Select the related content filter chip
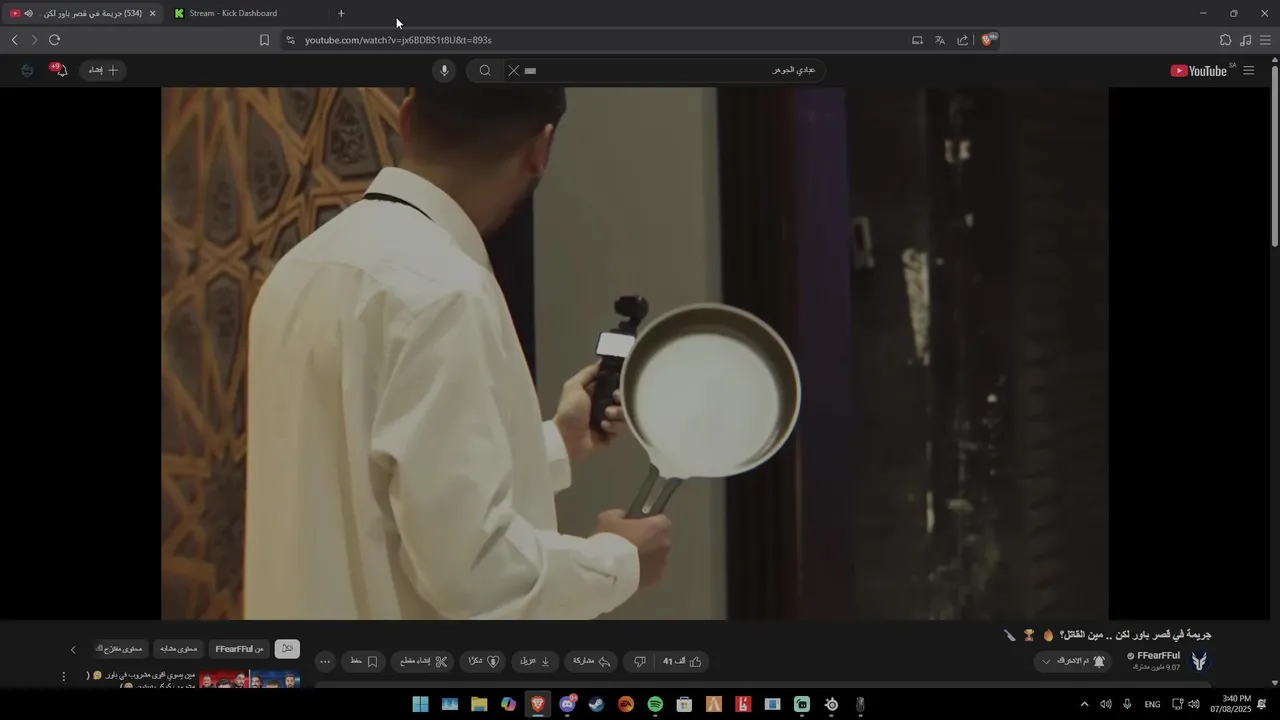 click(x=179, y=649)
